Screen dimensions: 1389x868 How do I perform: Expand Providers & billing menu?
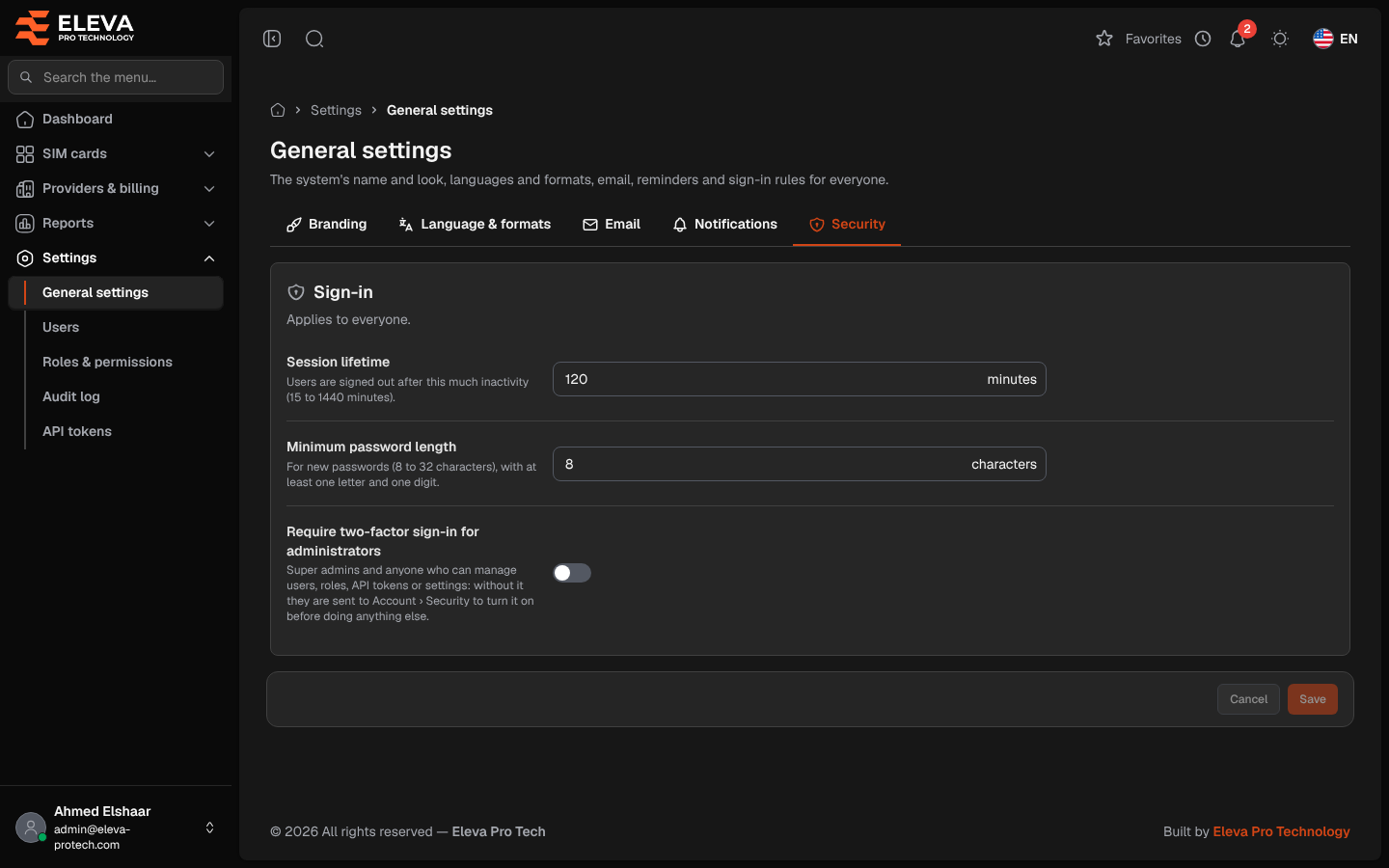click(x=116, y=188)
